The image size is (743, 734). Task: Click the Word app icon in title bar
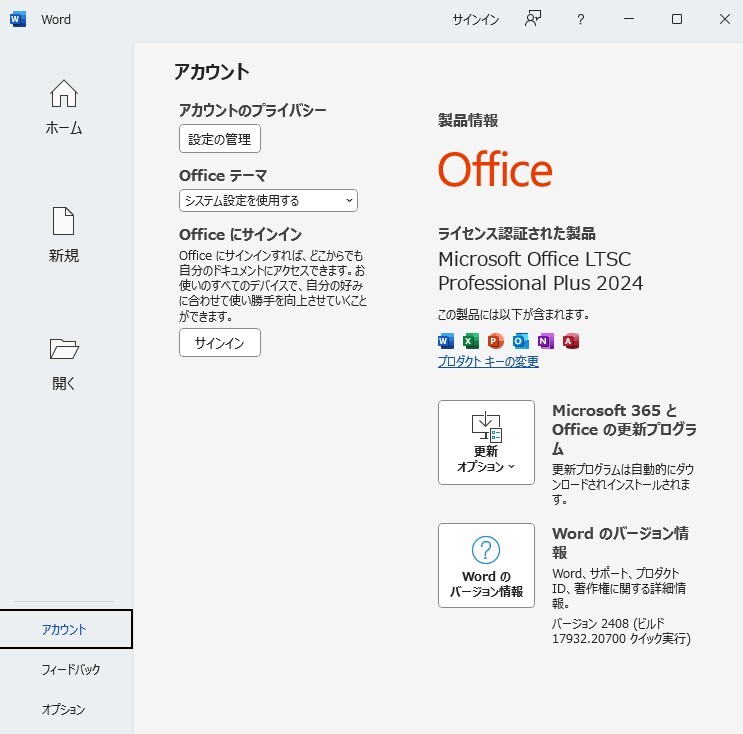coord(18,19)
